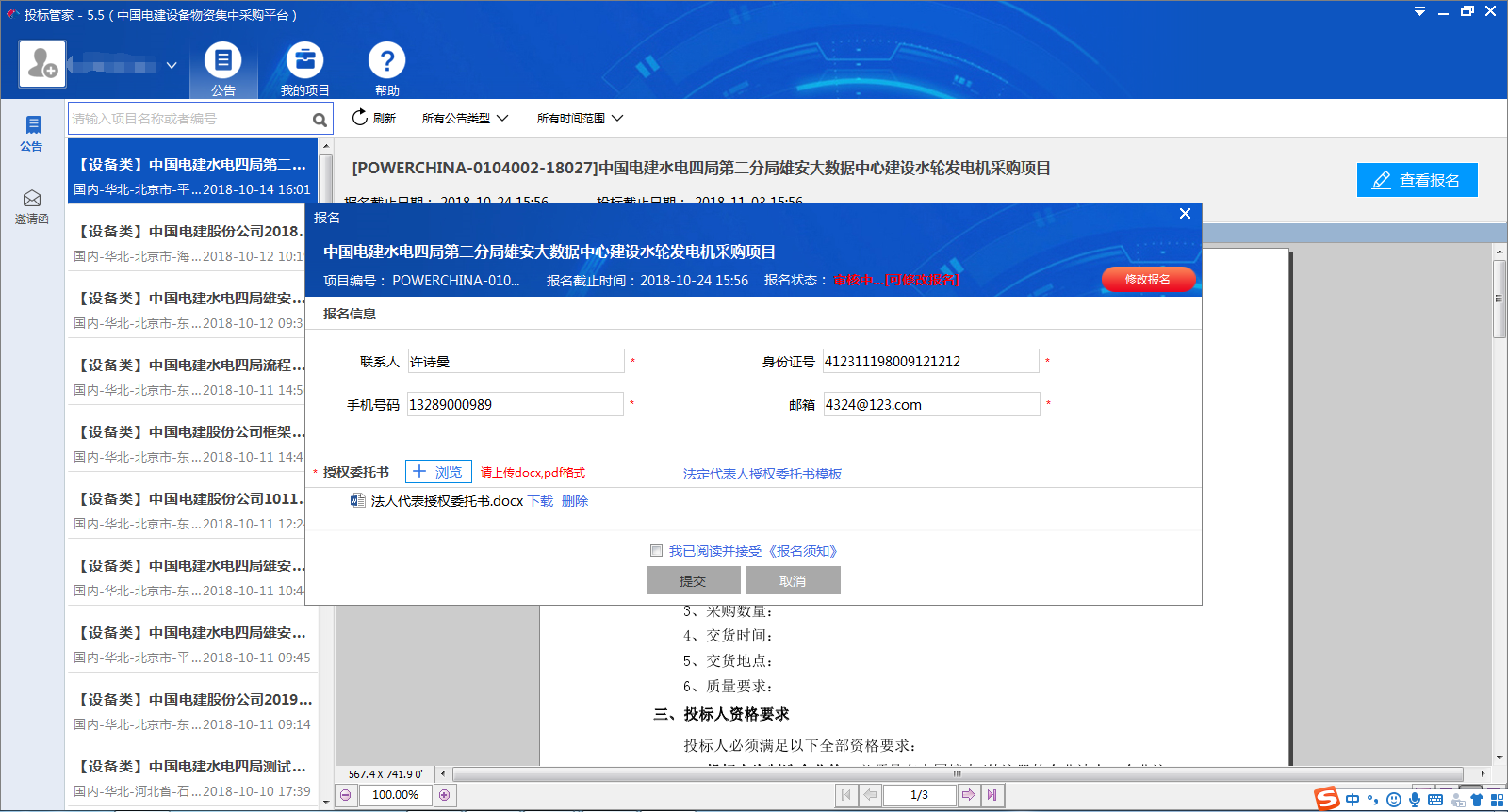Click the 取消 button

793,580
